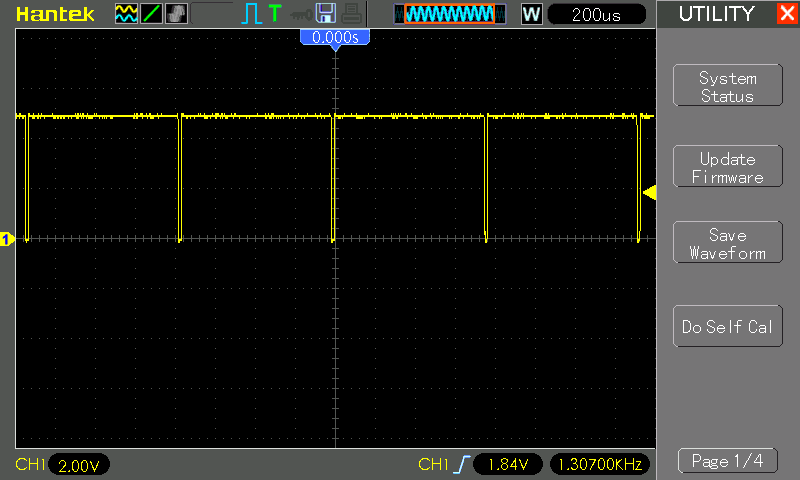Screen dimensions: 800x480
Task: Click the W window timebase icon
Action: [531, 14]
